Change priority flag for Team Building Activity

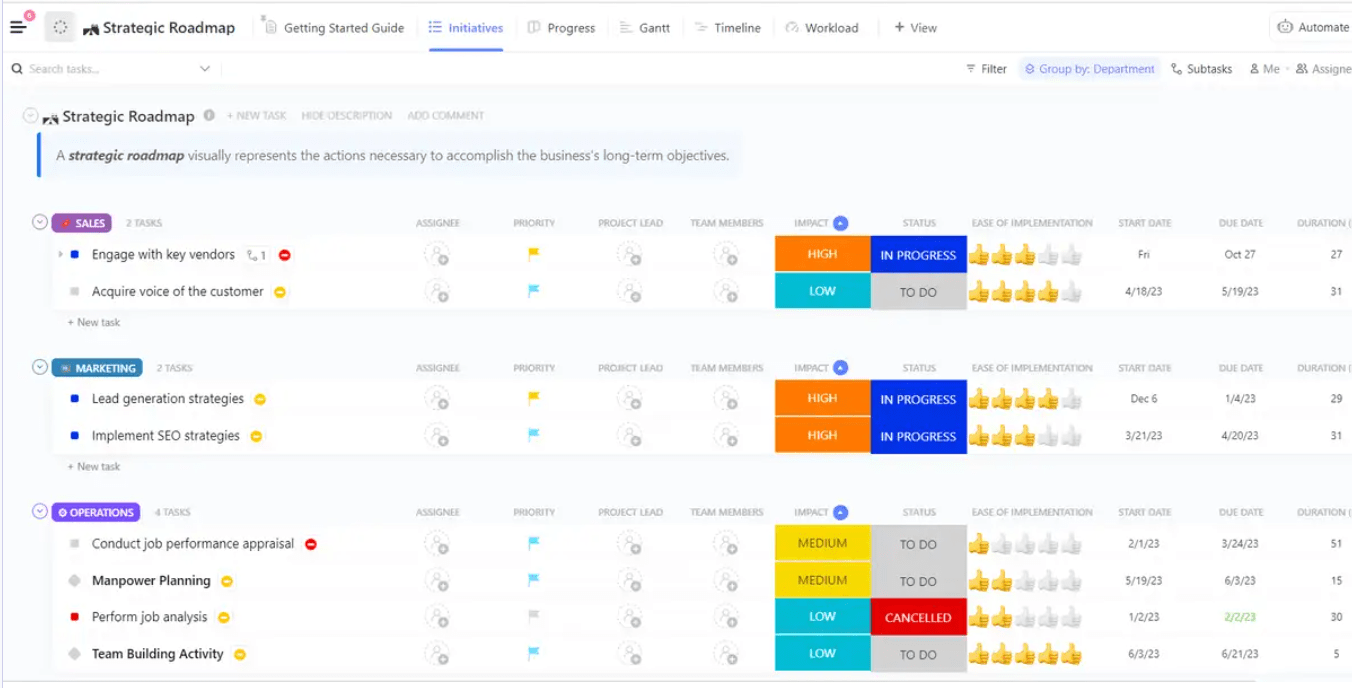(534, 653)
